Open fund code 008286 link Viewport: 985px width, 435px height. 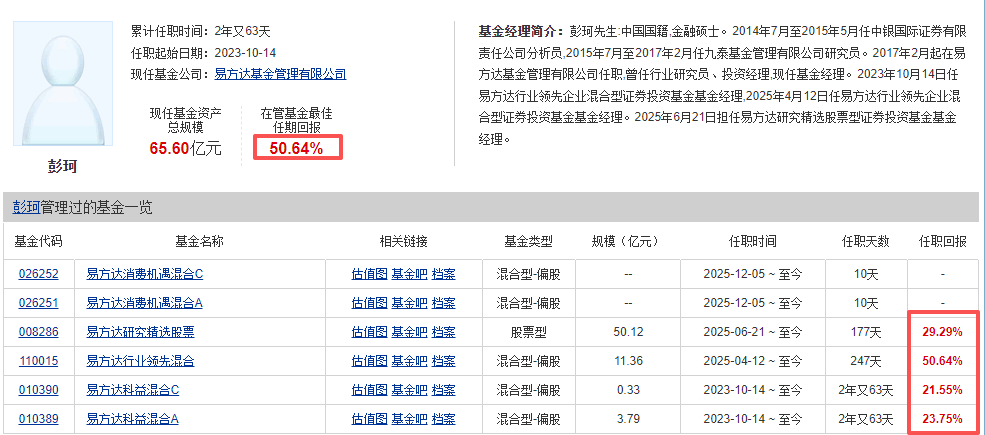coord(38,332)
